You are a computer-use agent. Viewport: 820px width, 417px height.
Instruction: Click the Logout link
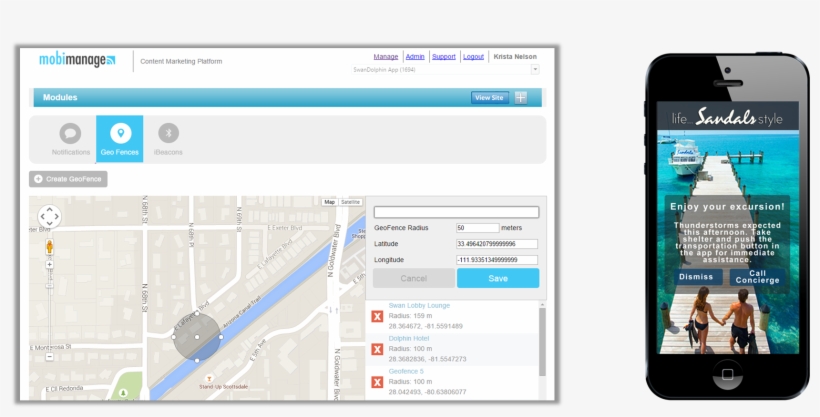pyautogui.click(x=473, y=57)
